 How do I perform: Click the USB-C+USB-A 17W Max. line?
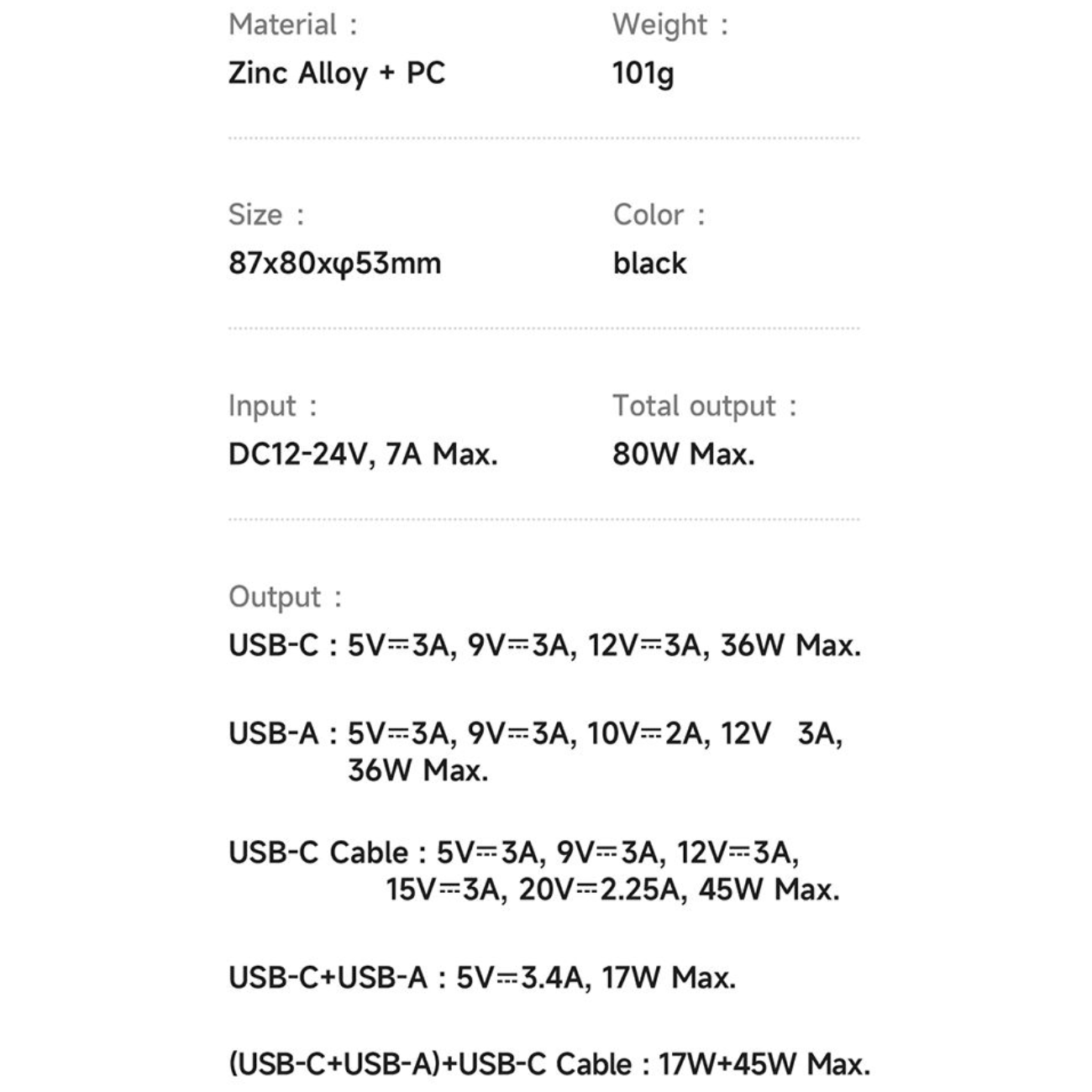(x=482, y=978)
